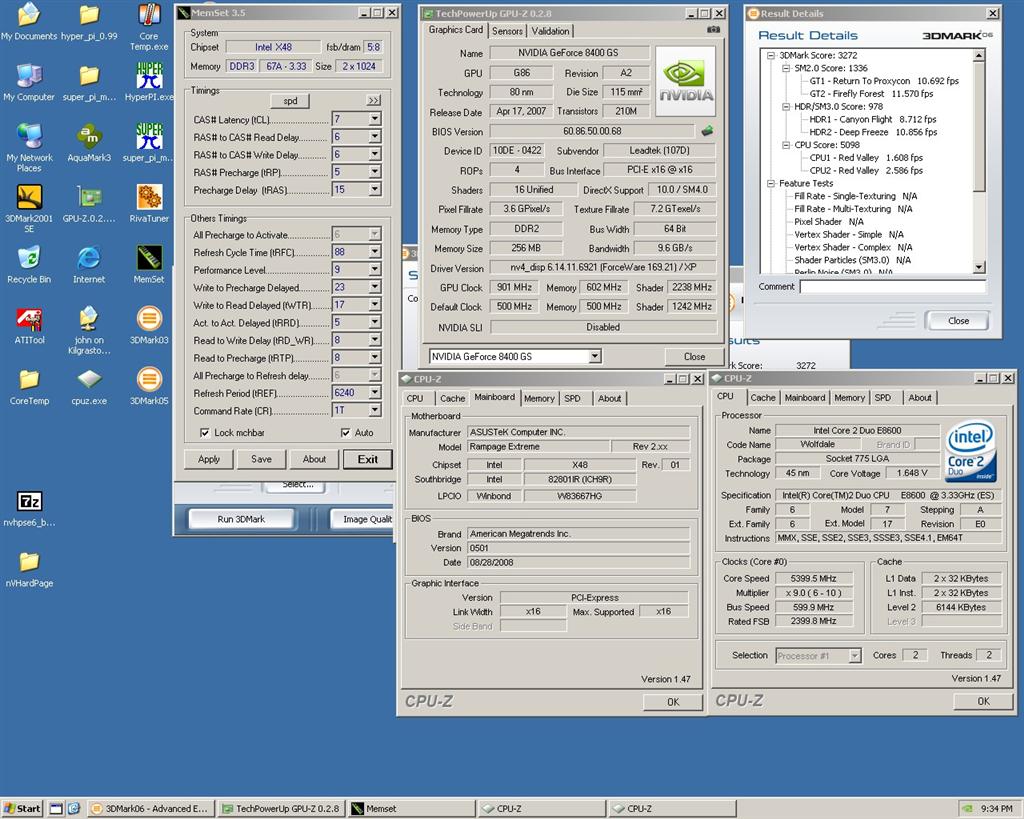Click the Comment field in Result Details

pos(892,287)
